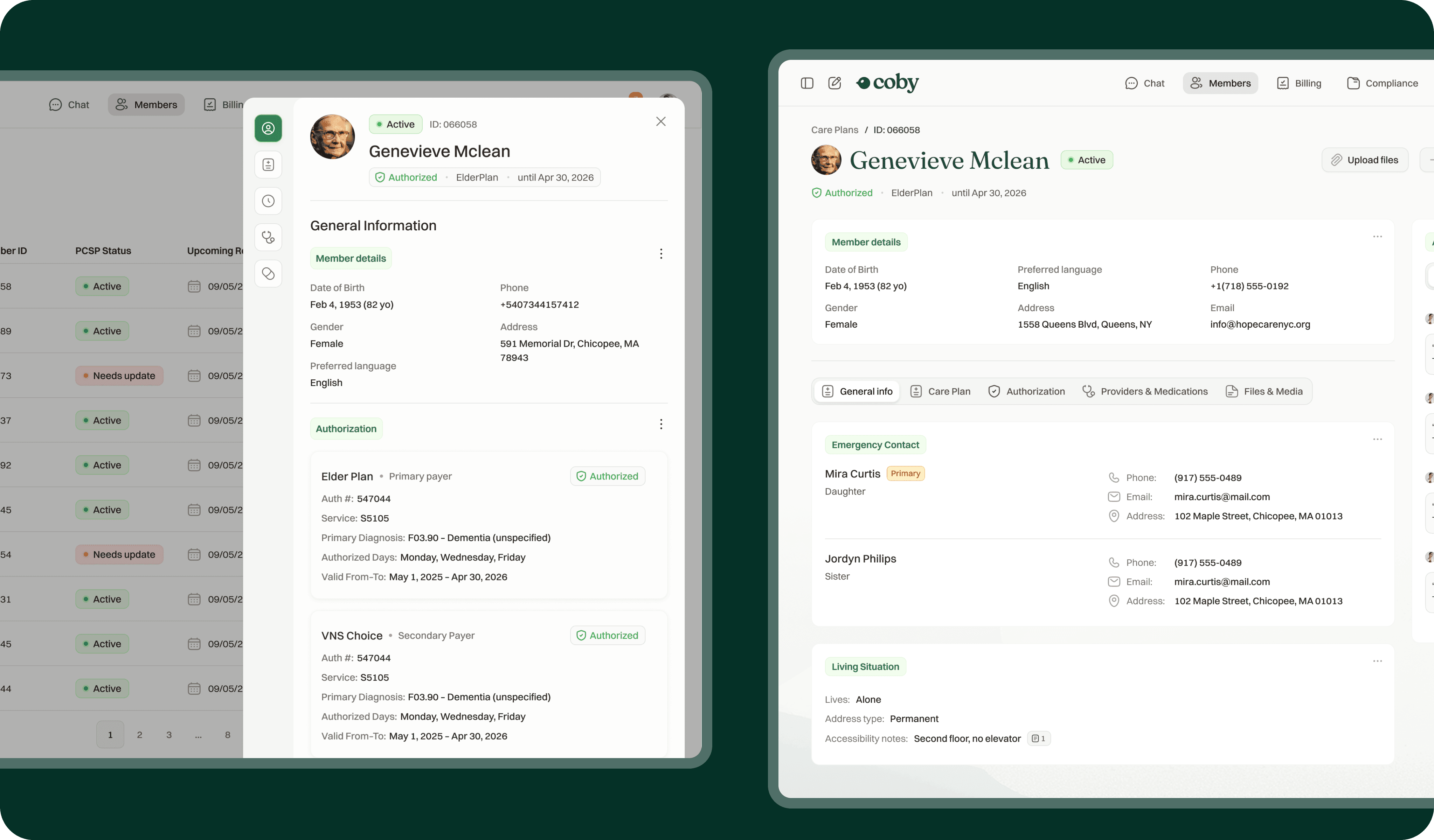The width and height of the screenshot is (1434, 840).
Task: Close the member details modal
Action: [661, 122]
